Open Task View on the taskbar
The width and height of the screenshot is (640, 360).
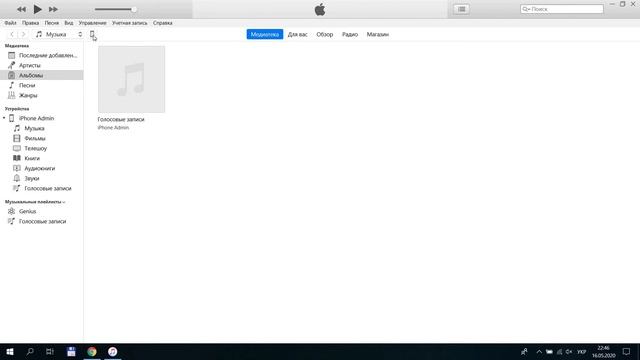50,351
